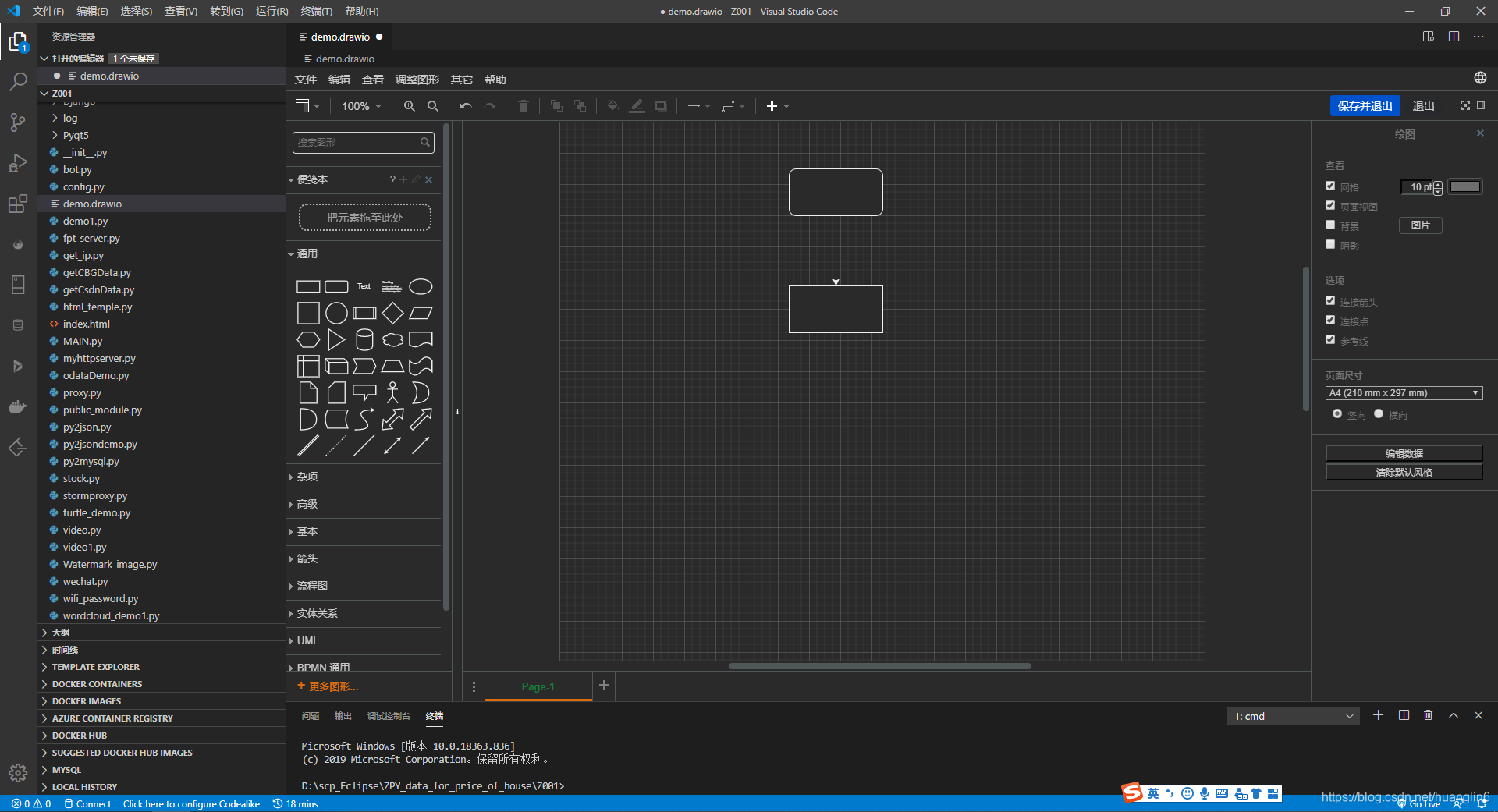Enable the shadow (阴影) checkbox
This screenshot has width=1498, height=812.
[x=1330, y=244]
